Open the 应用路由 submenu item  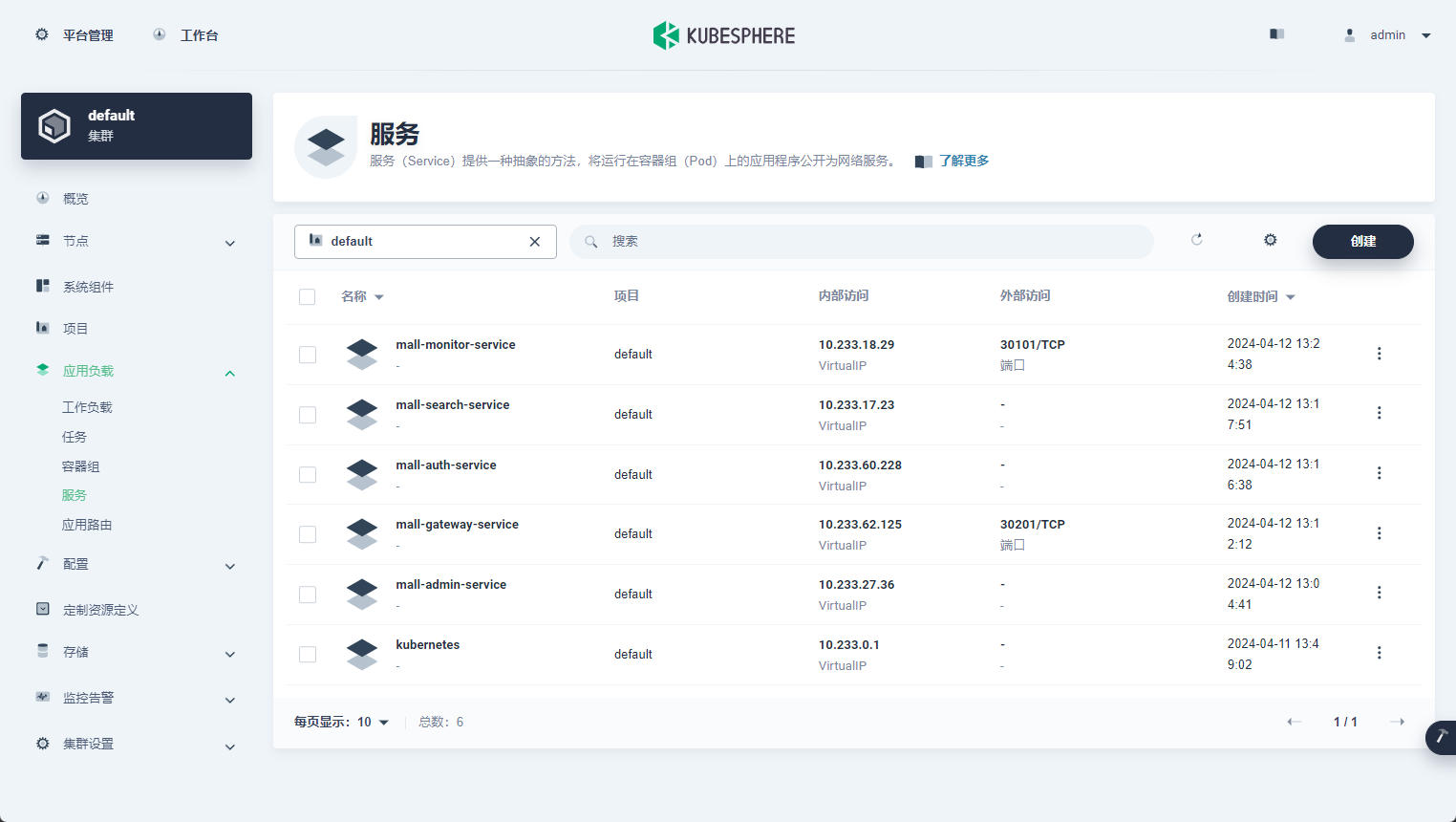87,525
